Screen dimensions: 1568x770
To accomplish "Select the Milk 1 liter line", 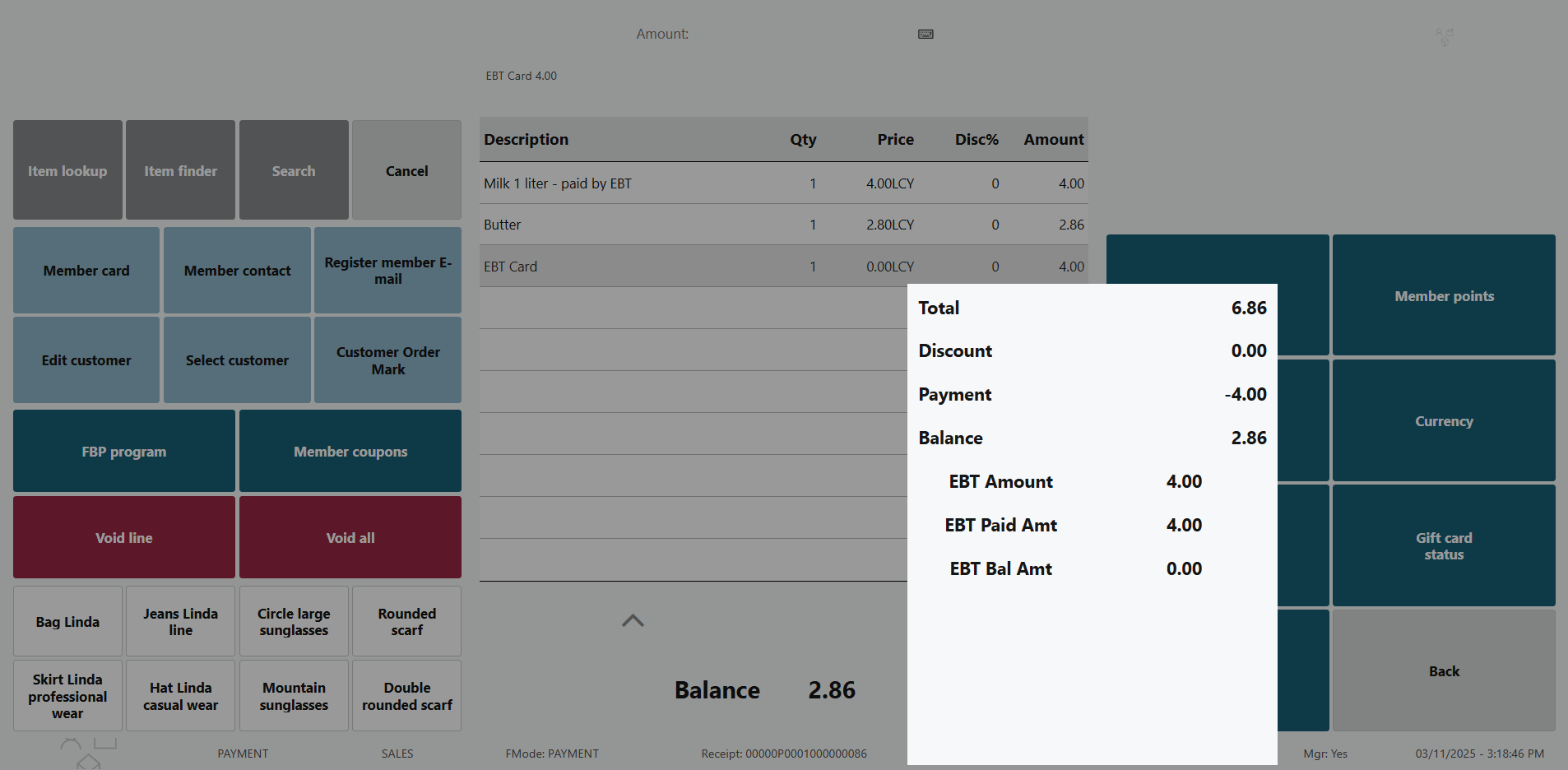I will point(693,183).
